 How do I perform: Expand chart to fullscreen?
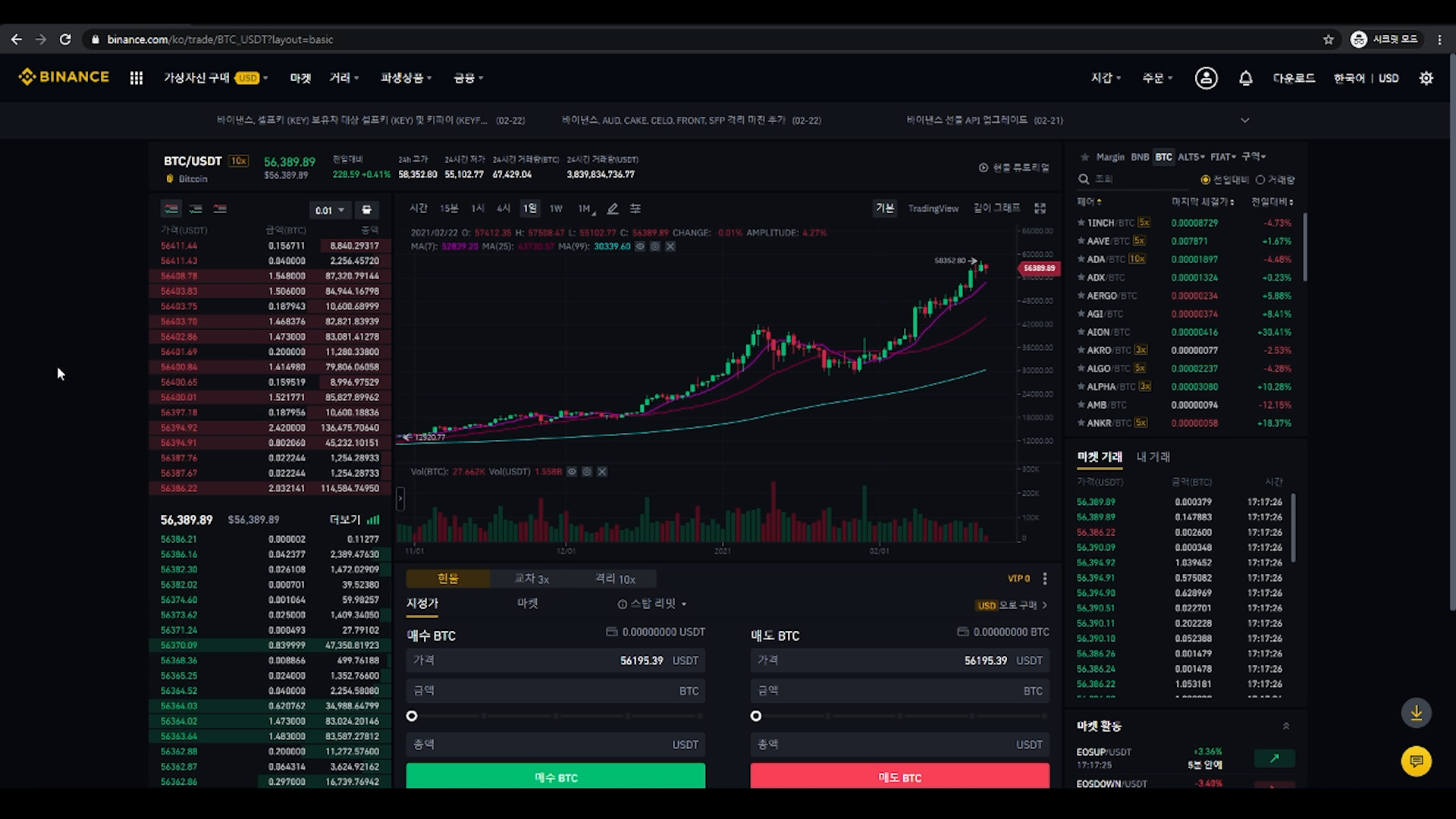click(x=1040, y=209)
